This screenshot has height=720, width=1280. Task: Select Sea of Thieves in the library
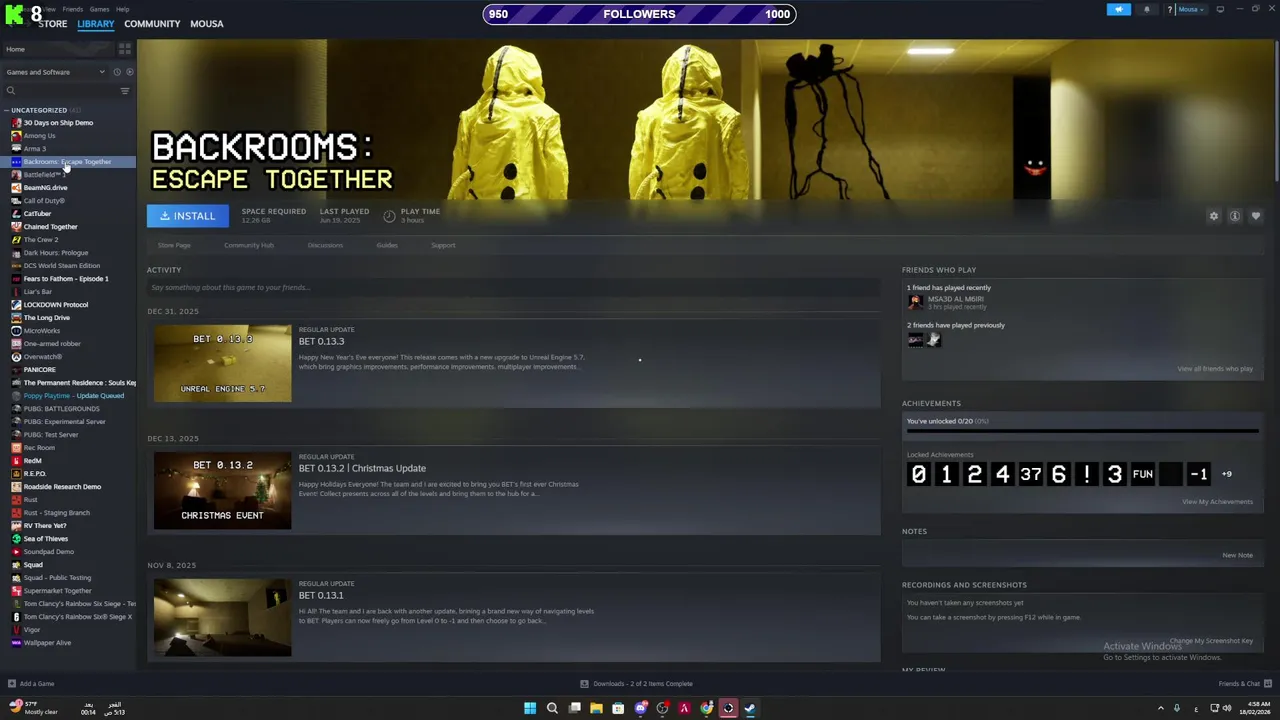pos(46,539)
